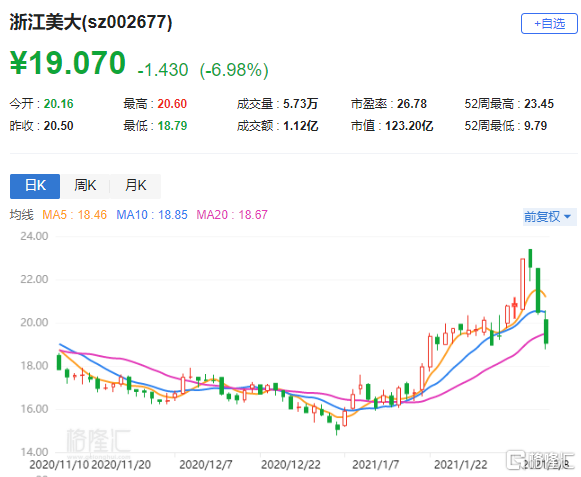Click the 2020/11/10 date label

tap(59, 465)
